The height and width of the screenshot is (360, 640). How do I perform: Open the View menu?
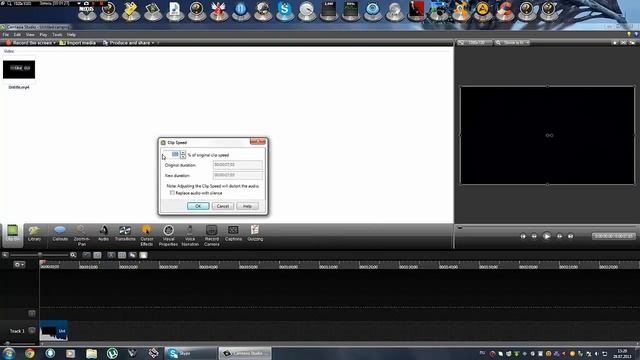30,35
